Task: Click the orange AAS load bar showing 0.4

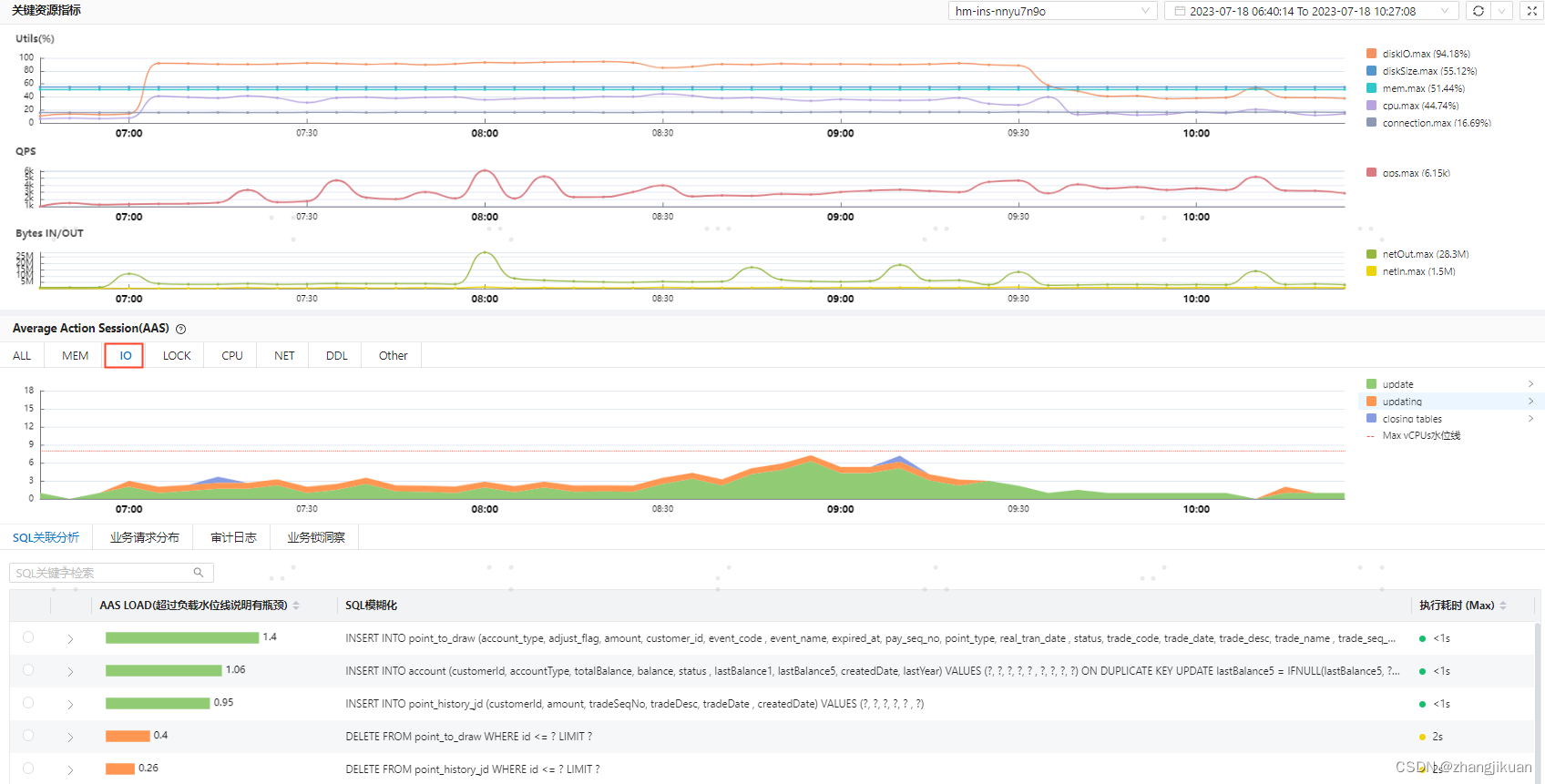Action: tap(128, 736)
